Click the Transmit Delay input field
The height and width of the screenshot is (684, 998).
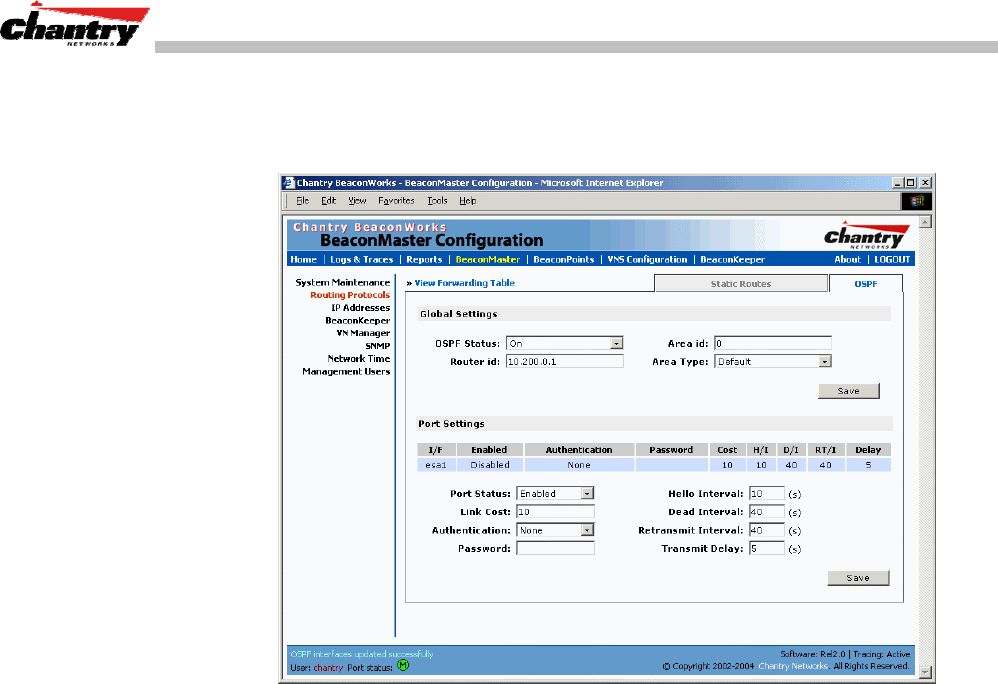[x=766, y=548]
